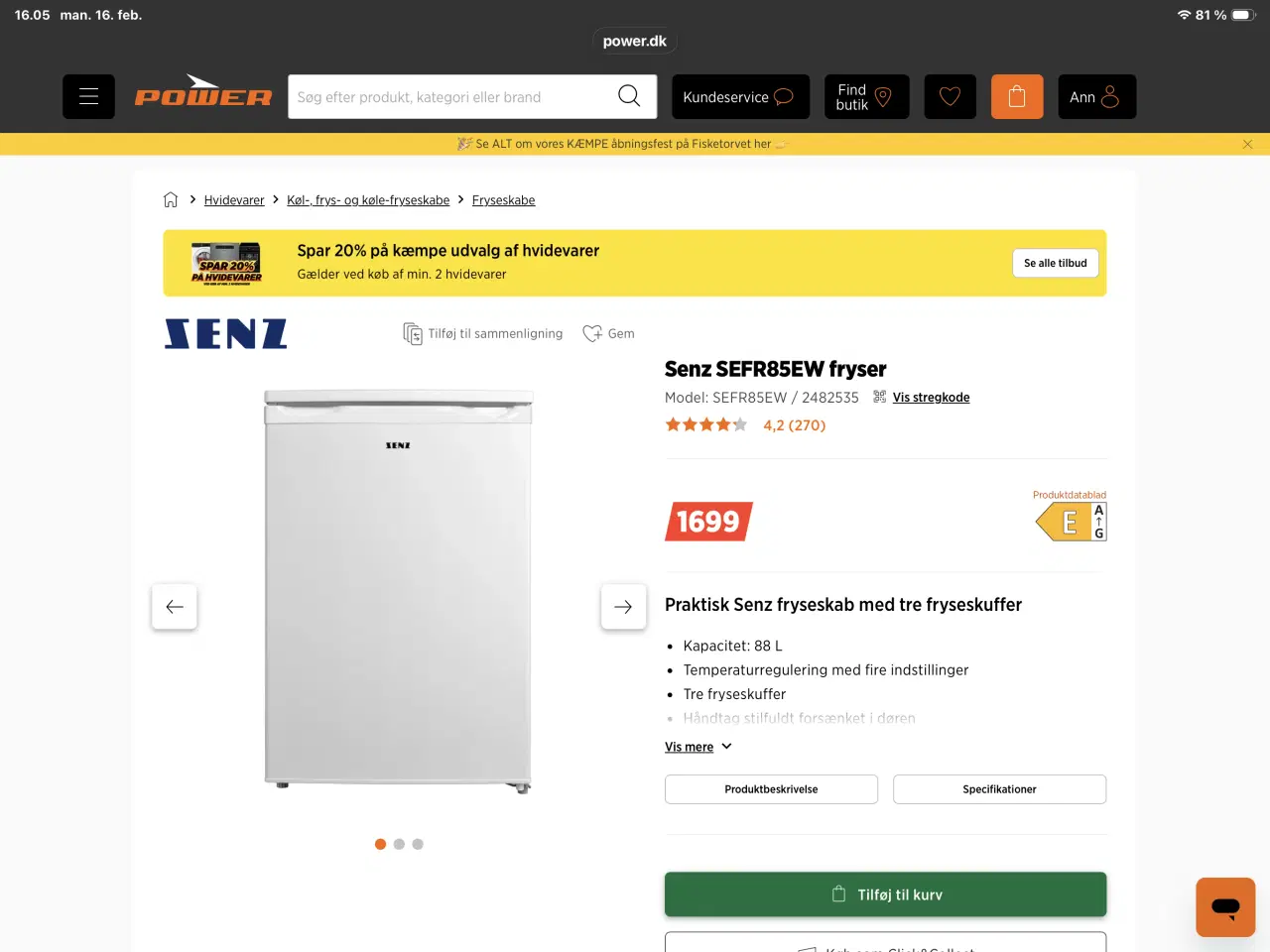1270x952 pixels.
Task: Open the hamburger navigation menu
Action: point(88,96)
